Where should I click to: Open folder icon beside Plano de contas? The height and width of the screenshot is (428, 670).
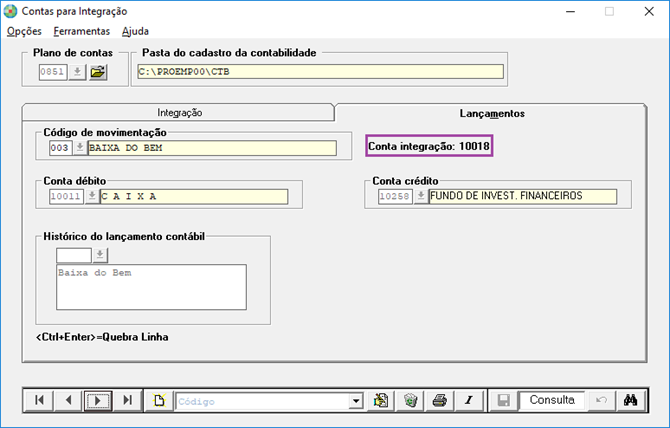pos(98,72)
